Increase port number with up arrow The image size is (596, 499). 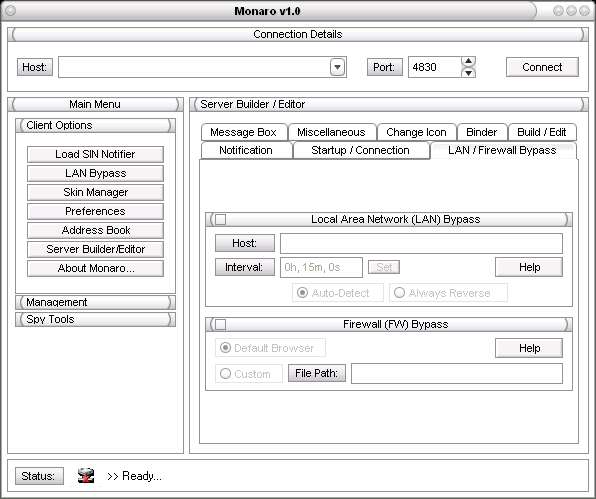468,61
